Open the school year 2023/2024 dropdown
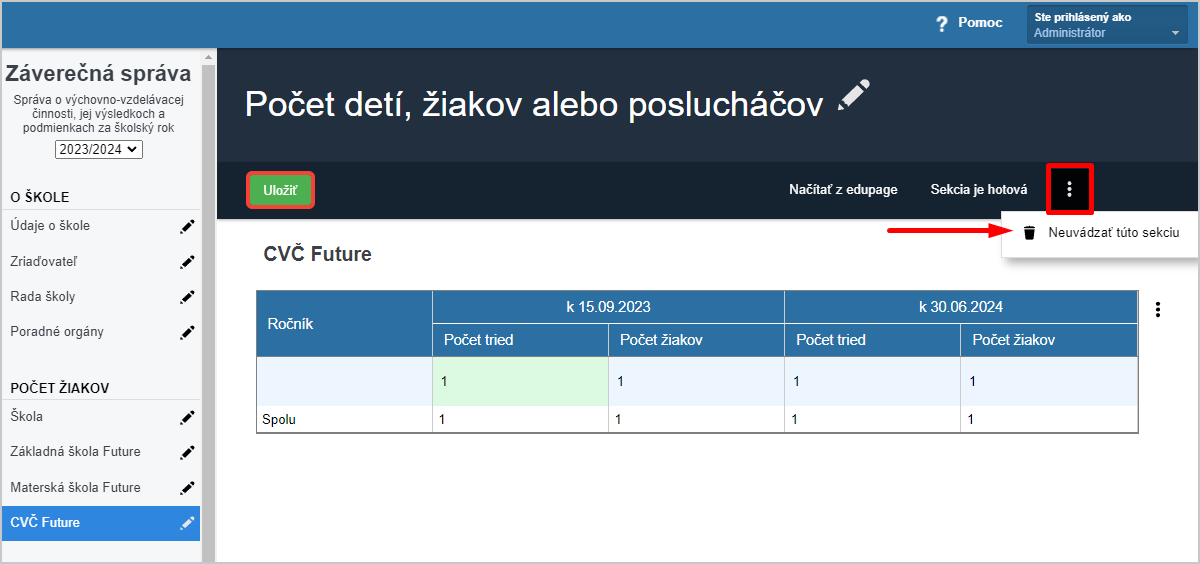1200x564 pixels. coord(100,149)
